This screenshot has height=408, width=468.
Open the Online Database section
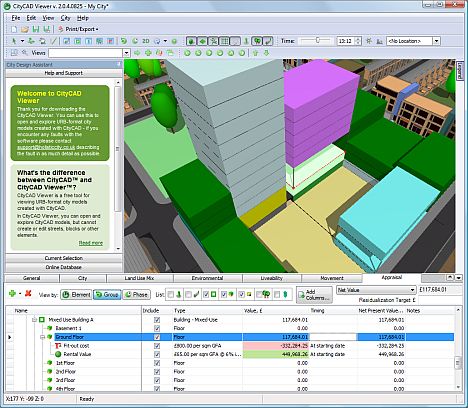click(x=64, y=267)
